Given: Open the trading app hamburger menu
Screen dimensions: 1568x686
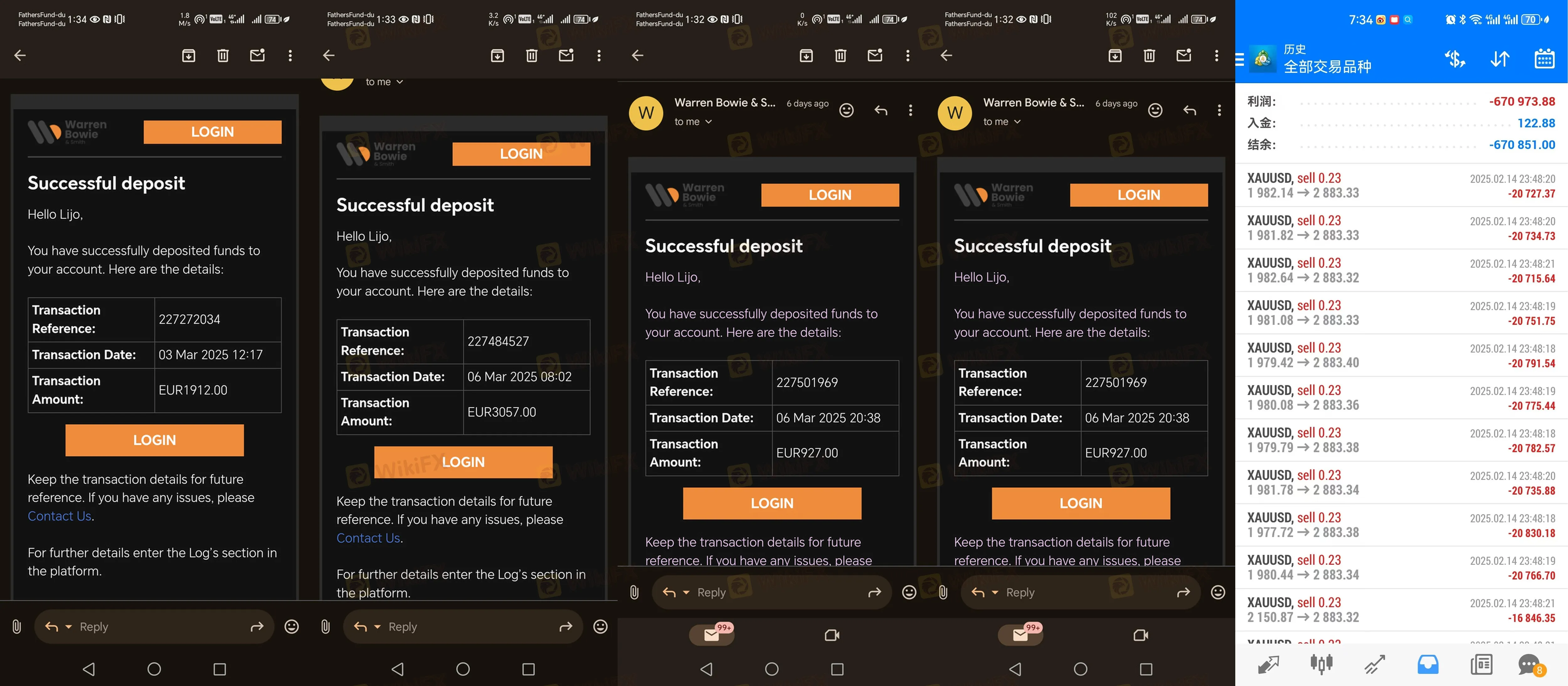Looking at the screenshot, I should pyautogui.click(x=1239, y=60).
